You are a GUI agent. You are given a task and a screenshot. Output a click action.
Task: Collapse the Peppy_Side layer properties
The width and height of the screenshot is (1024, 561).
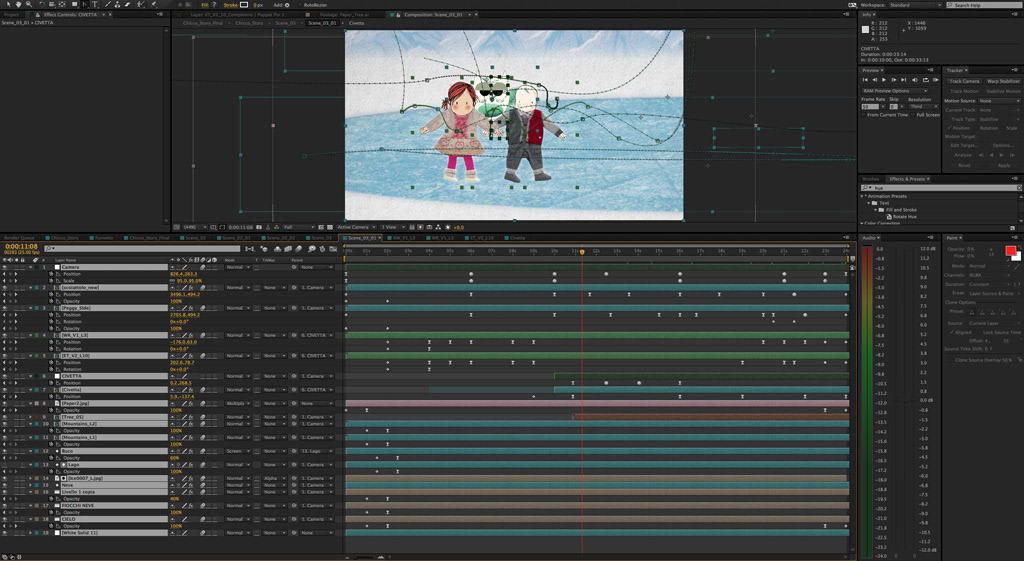[31, 308]
